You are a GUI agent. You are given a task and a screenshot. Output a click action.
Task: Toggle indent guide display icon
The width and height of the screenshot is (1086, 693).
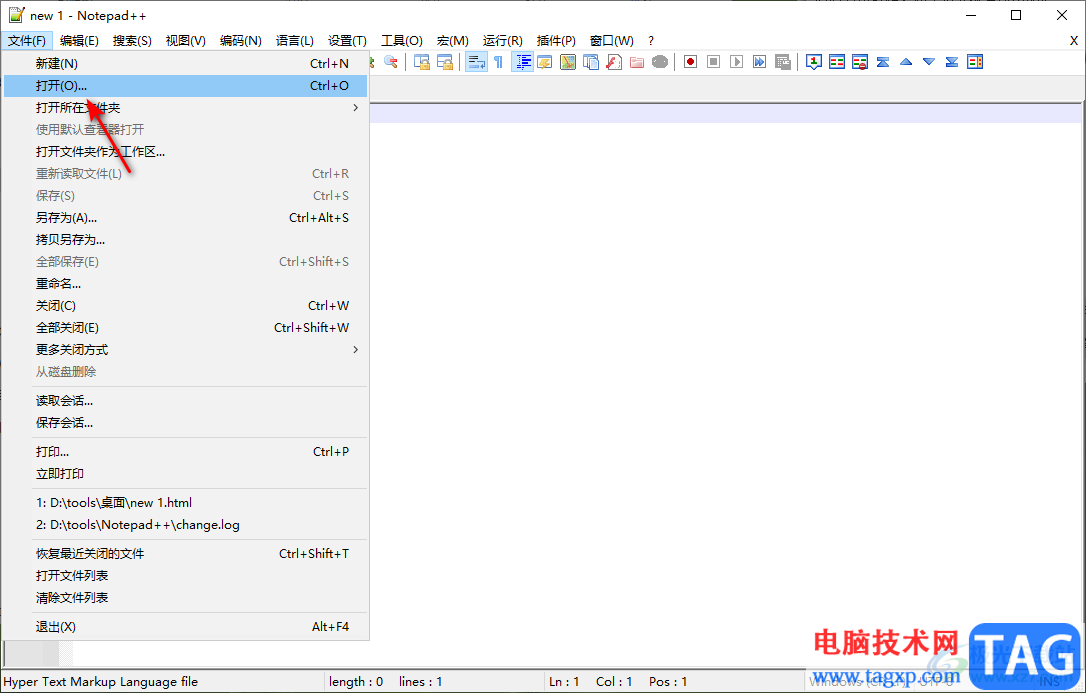pyautogui.click(x=522, y=62)
